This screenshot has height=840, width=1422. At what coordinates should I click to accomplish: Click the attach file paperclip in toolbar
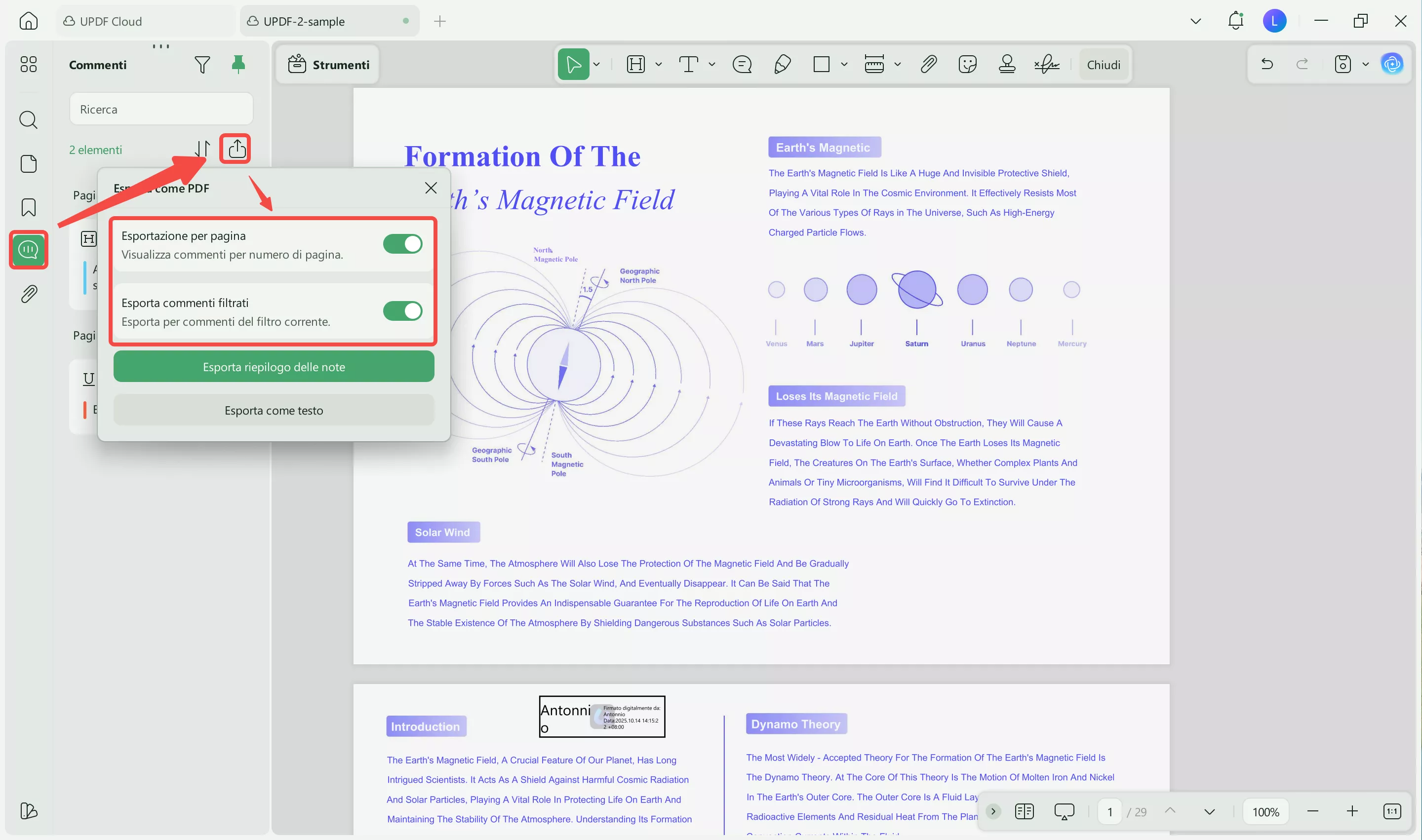(928, 65)
